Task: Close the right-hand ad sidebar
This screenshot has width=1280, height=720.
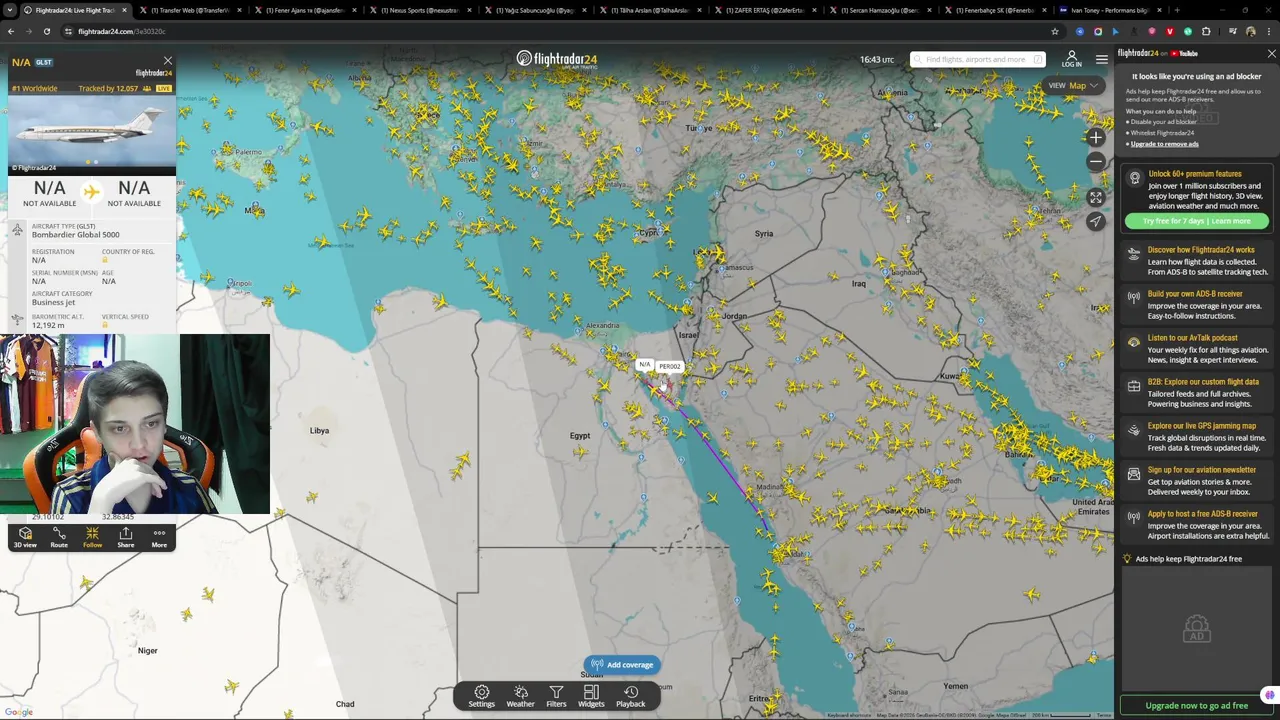Action: click(x=1271, y=53)
